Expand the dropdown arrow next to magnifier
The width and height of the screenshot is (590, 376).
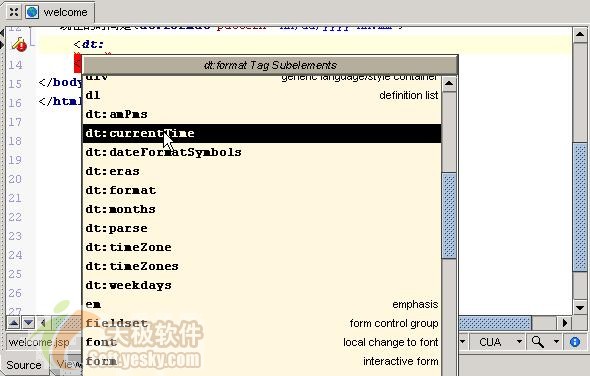(556, 342)
